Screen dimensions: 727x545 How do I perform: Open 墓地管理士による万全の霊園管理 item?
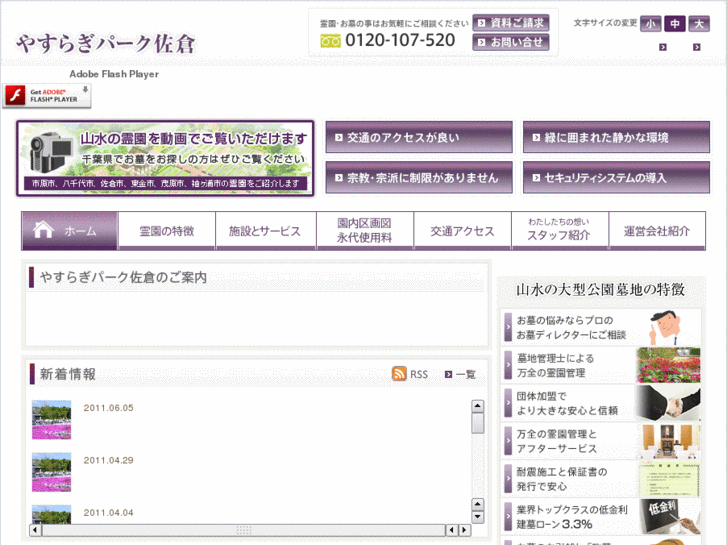point(601,365)
